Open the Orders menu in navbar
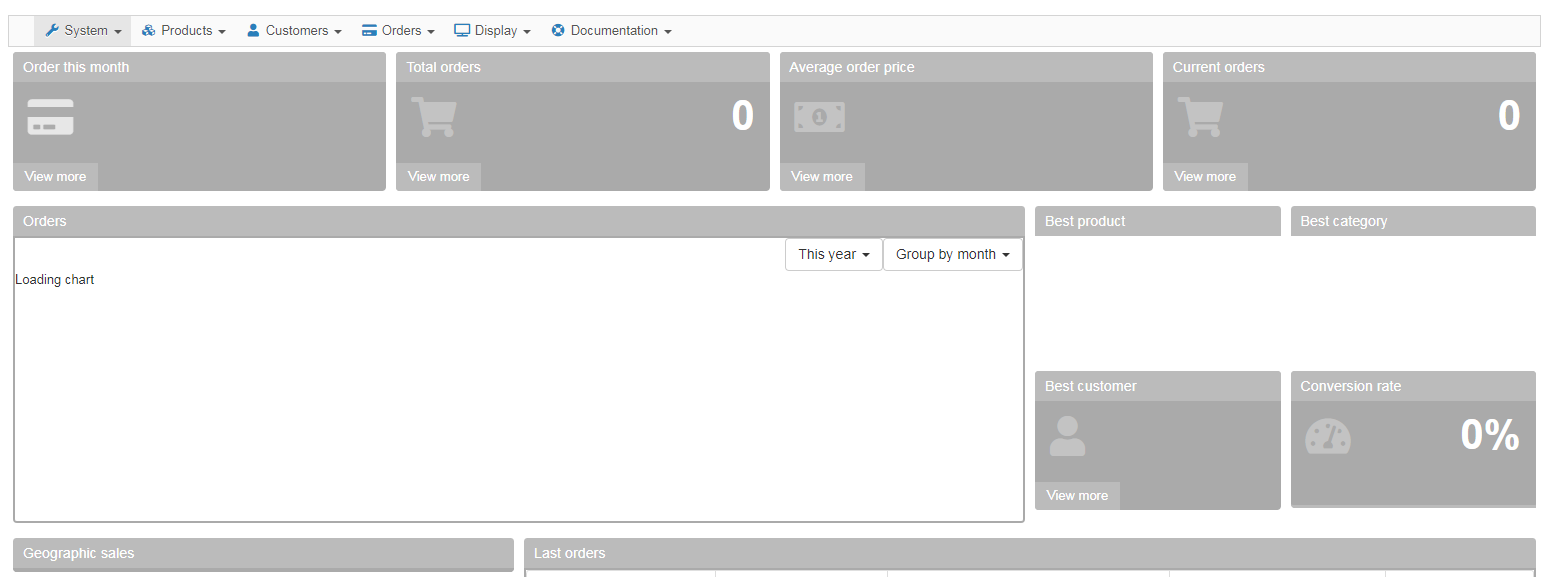The width and height of the screenshot is (1548, 577). [x=398, y=31]
